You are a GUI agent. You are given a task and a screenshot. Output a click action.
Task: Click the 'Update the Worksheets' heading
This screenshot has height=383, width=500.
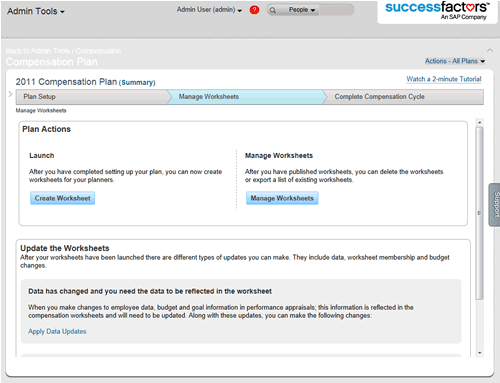(x=65, y=248)
